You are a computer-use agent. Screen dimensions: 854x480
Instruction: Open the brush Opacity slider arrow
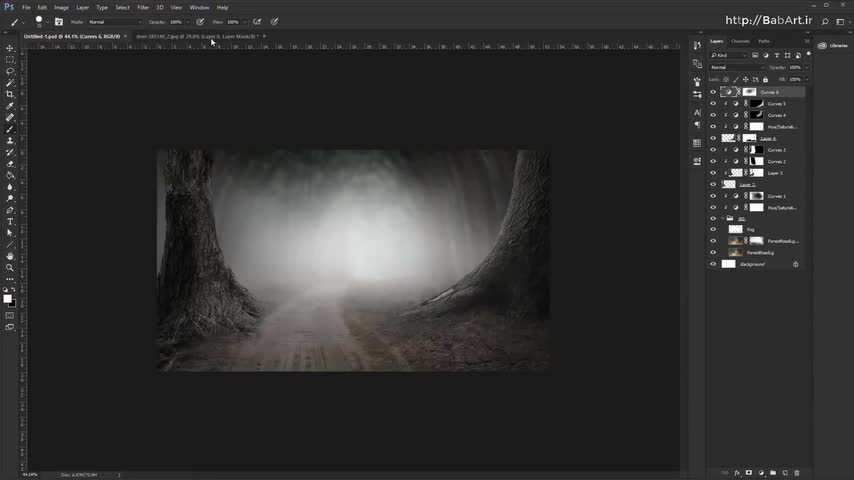[x=188, y=22]
